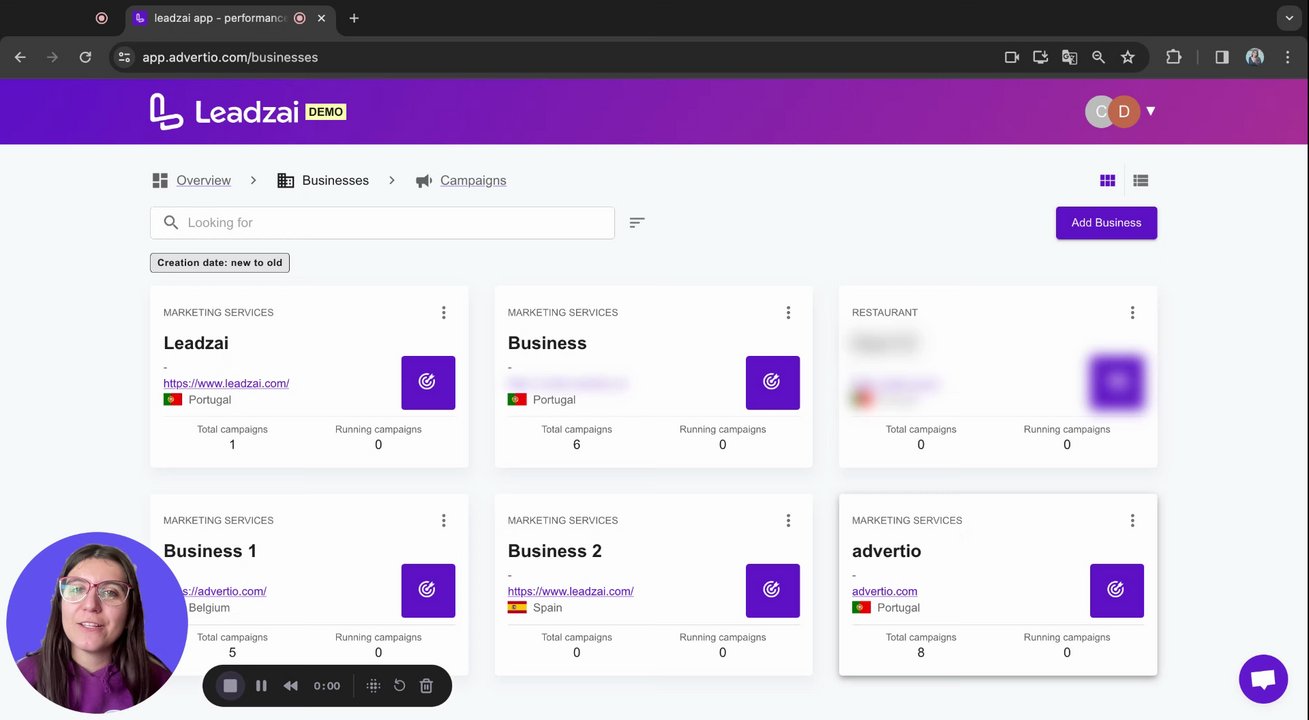
Task: Go to Campaigns breadcrumb
Action: [473, 181]
